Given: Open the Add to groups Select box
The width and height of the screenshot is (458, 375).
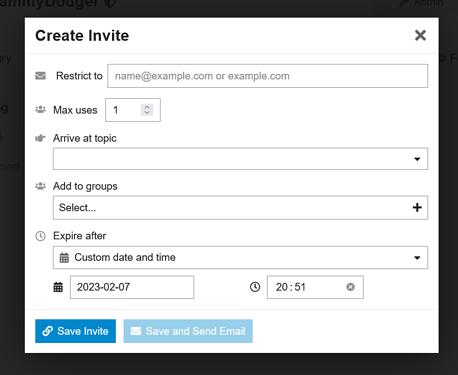Looking at the screenshot, I should pyautogui.click(x=240, y=208).
